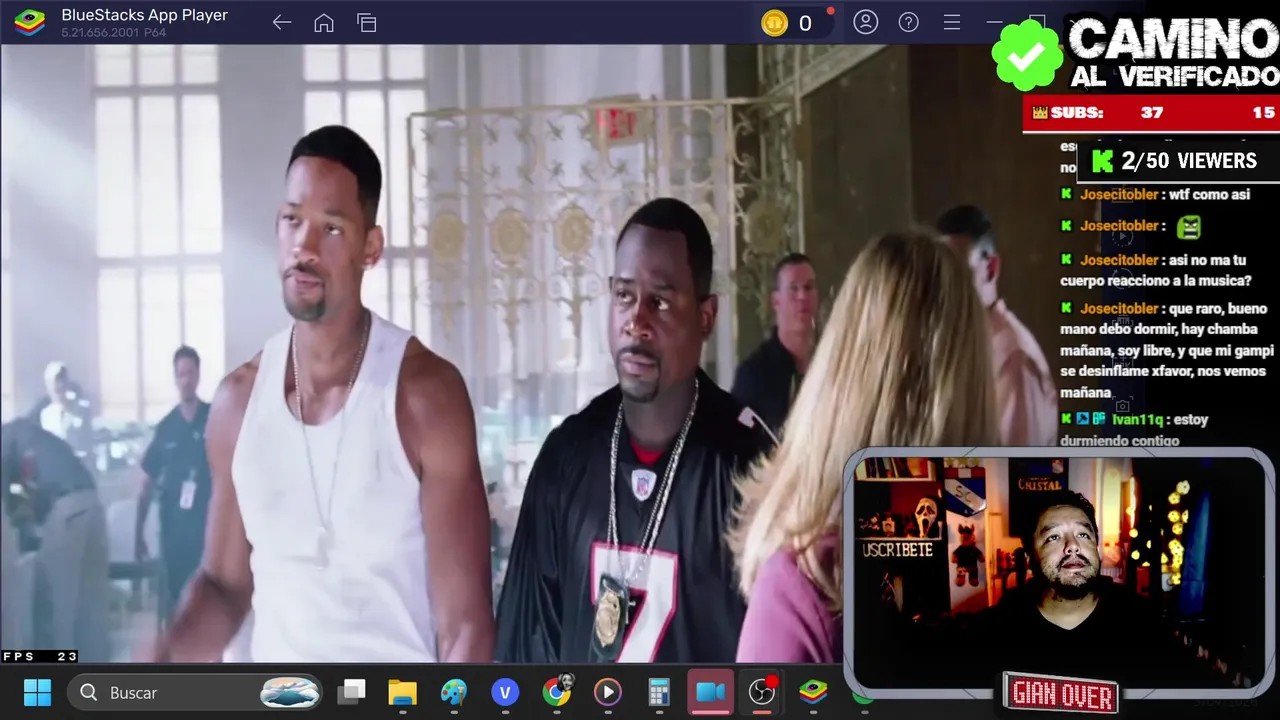Open BlueStacks hamburger menu
This screenshot has width=1280, height=720.
point(952,22)
